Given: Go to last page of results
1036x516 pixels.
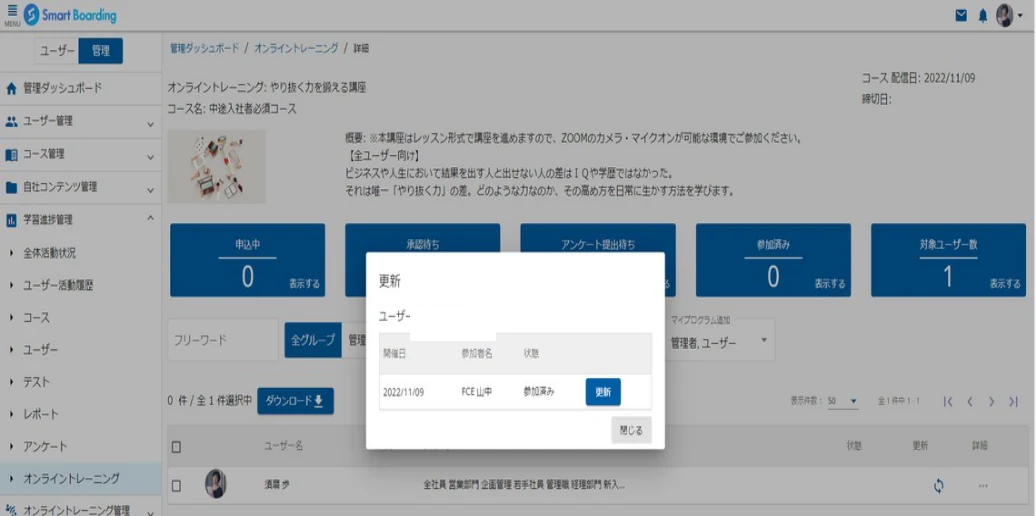Looking at the screenshot, I should pos(1014,402).
